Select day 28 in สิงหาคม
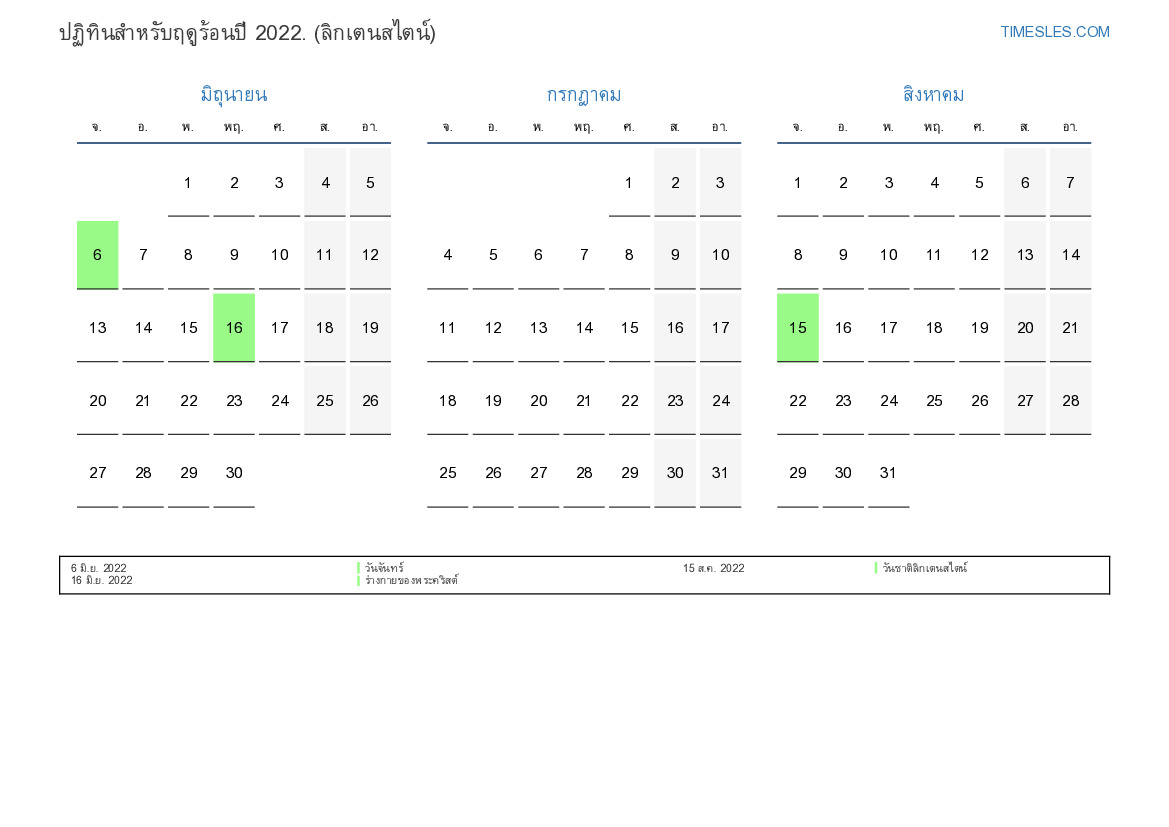This screenshot has height=827, width=1169. point(1071,400)
